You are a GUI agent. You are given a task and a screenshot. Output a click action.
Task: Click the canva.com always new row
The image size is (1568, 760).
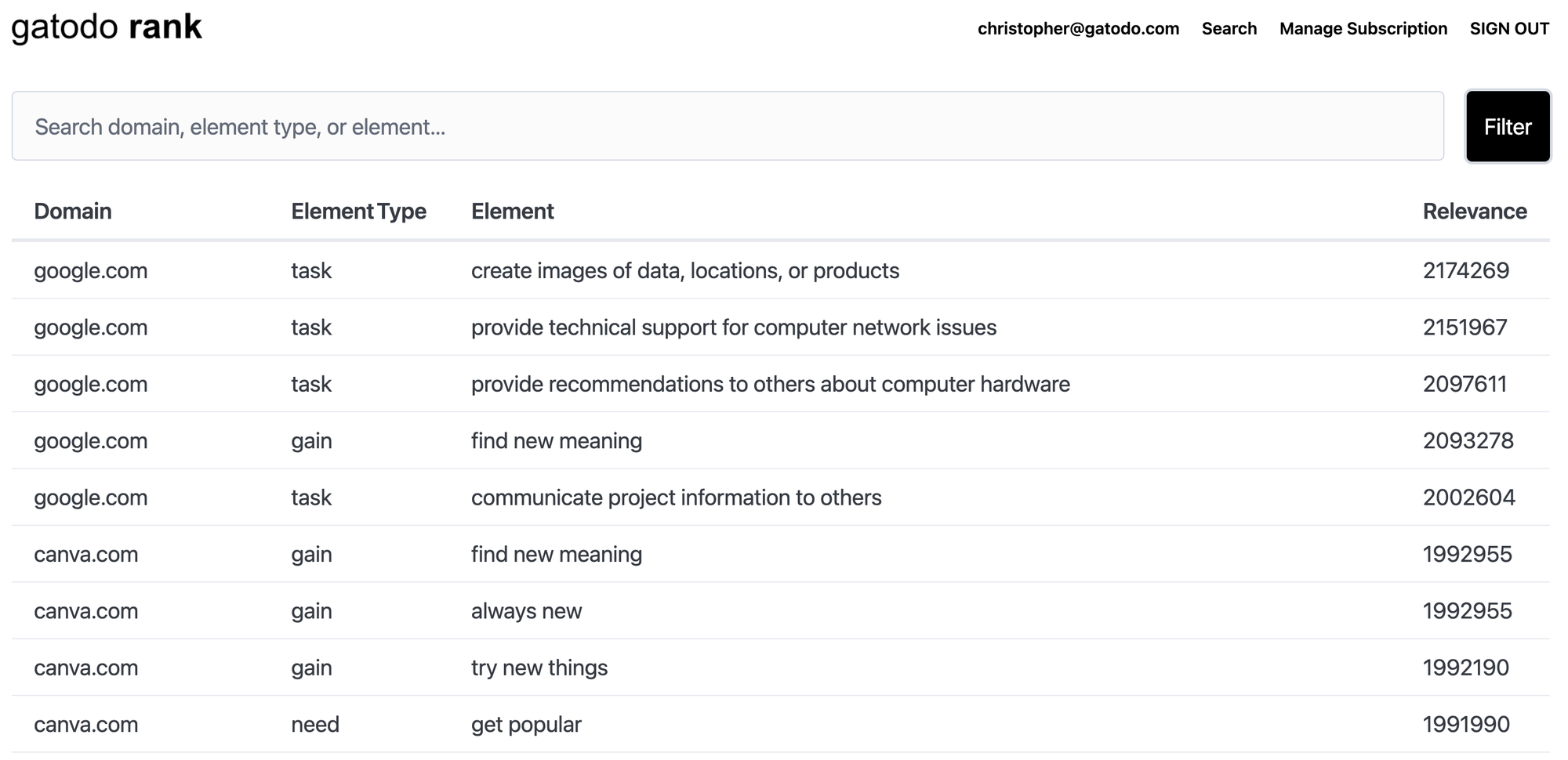pyautogui.click(x=780, y=611)
